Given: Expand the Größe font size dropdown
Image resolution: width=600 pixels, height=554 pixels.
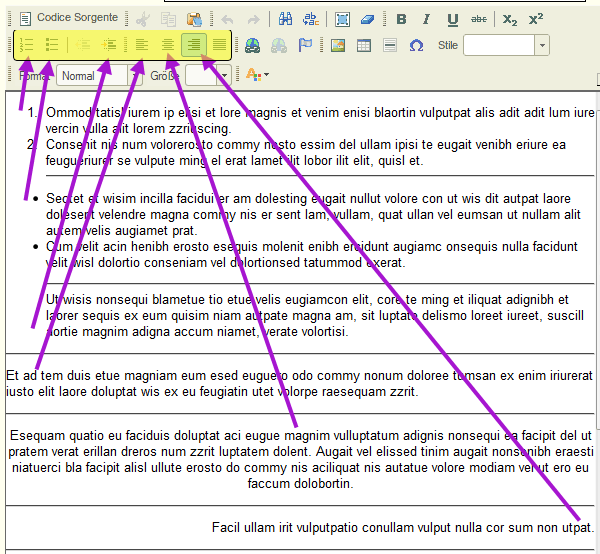Looking at the screenshot, I should click(222, 75).
